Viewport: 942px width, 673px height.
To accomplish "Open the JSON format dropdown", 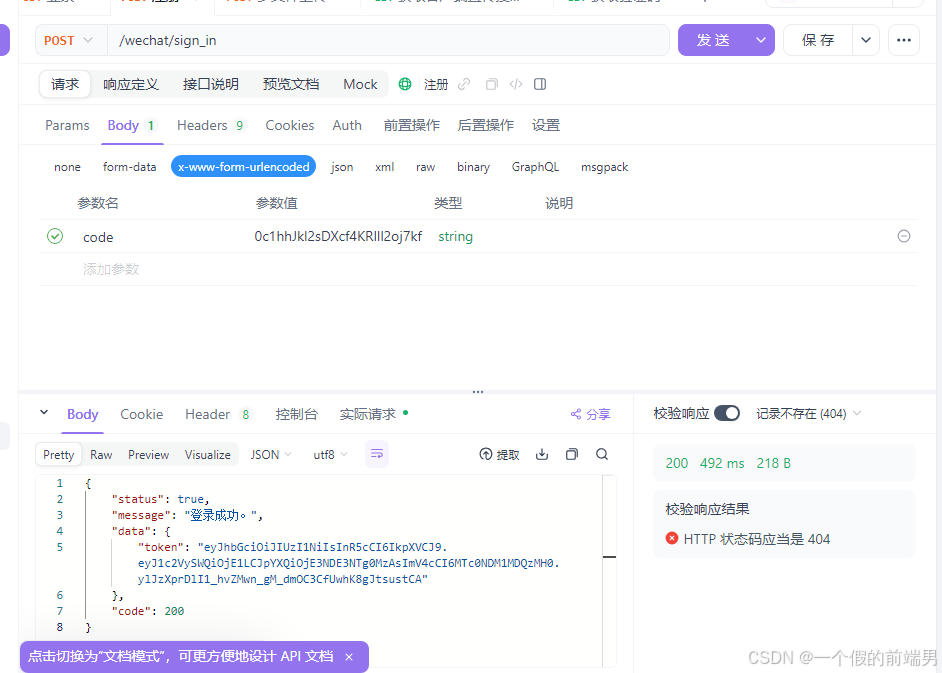I will pyautogui.click(x=271, y=455).
